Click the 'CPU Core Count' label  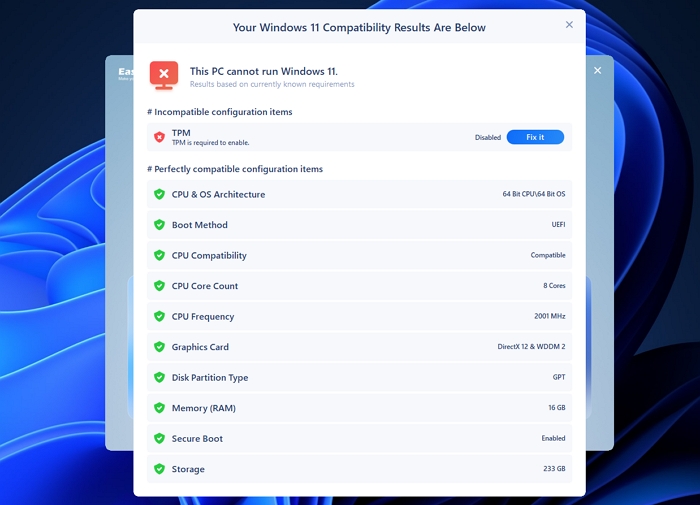(205, 286)
